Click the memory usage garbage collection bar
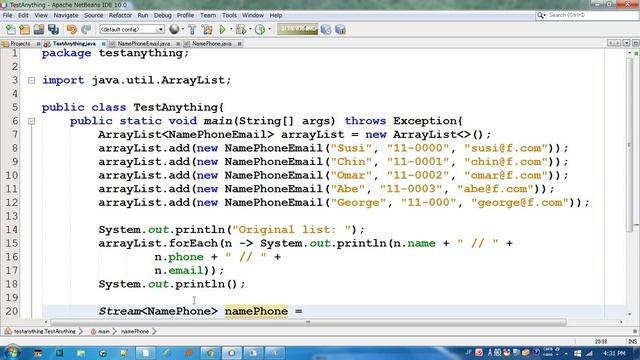The width and height of the screenshot is (640, 360). click(297, 29)
